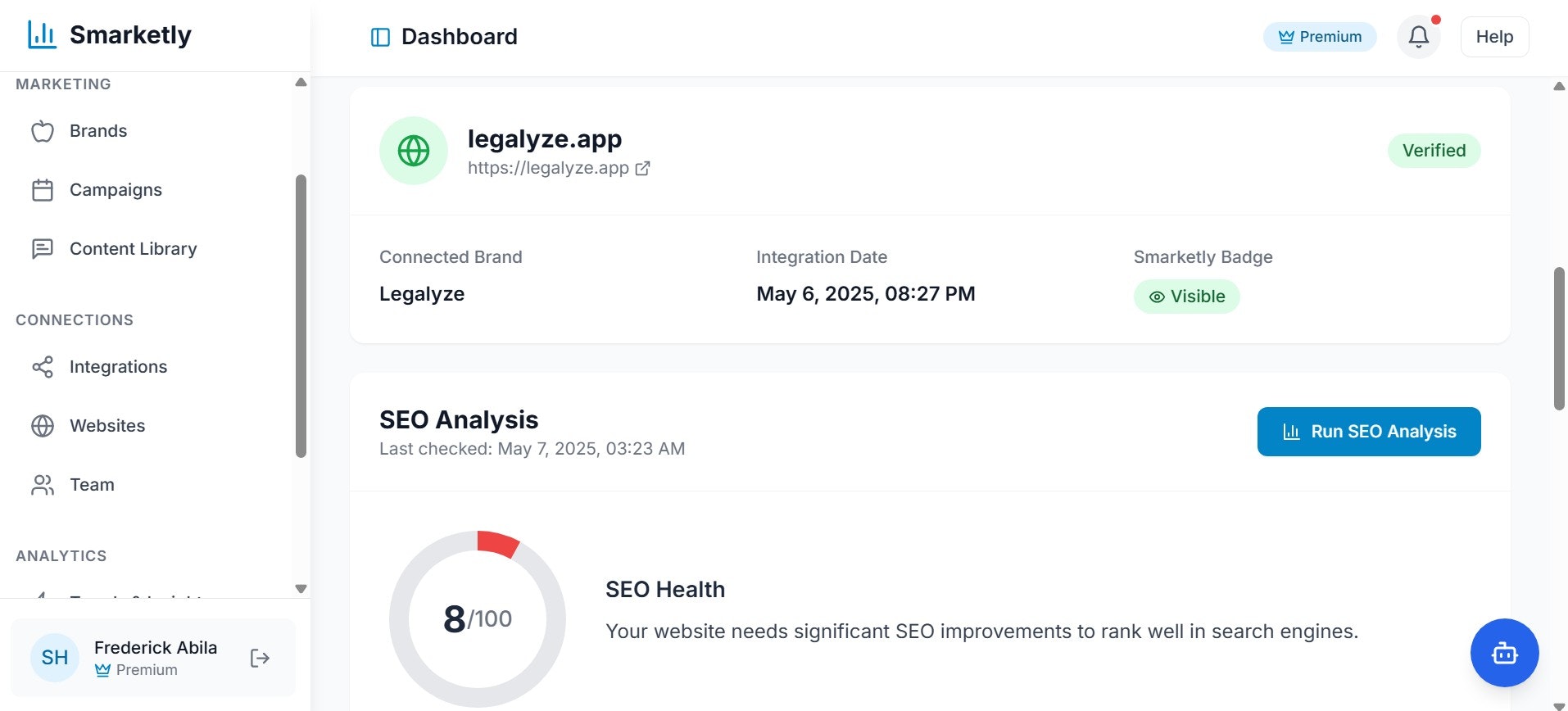Viewport: 1568px width, 711px height.
Task: Open the Campaigns section
Action: (x=116, y=190)
